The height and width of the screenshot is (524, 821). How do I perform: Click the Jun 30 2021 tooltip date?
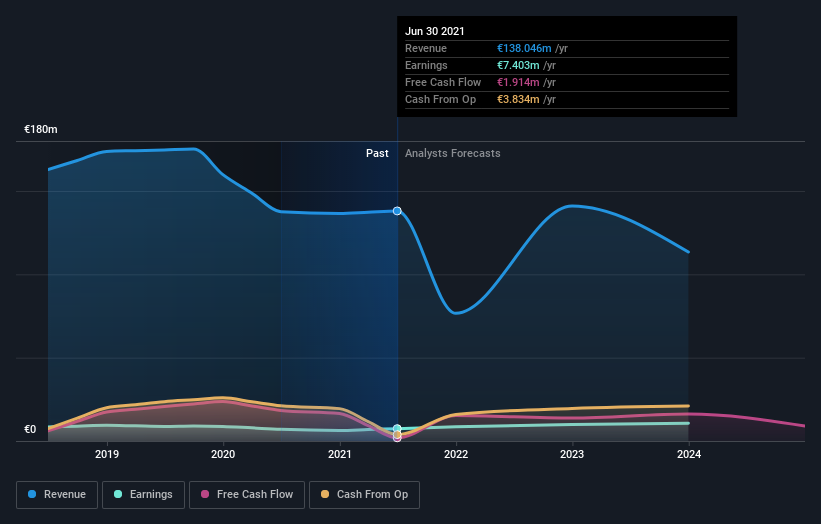[x=435, y=31]
